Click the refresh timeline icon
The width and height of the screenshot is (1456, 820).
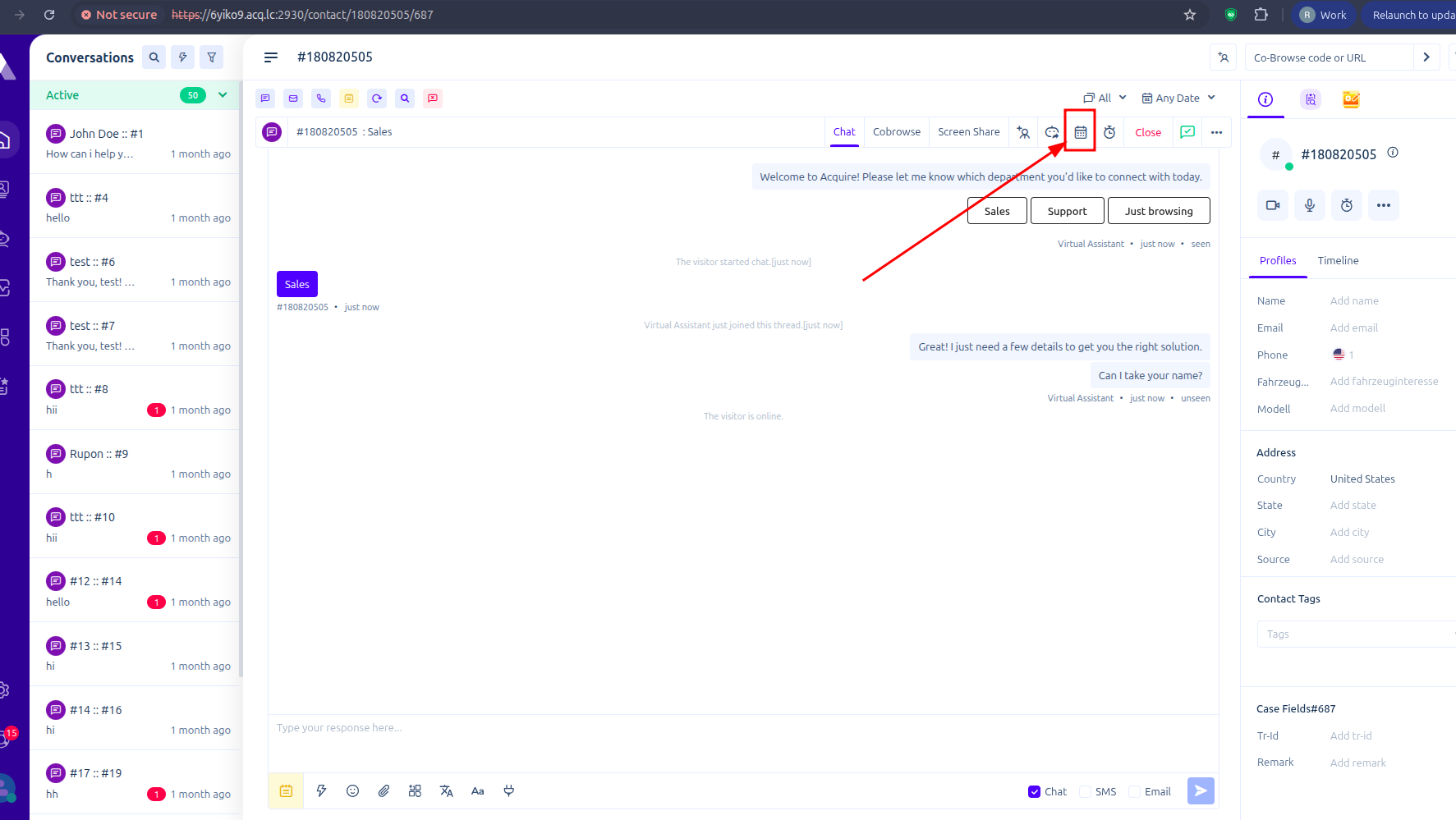[x=377, y=98]
